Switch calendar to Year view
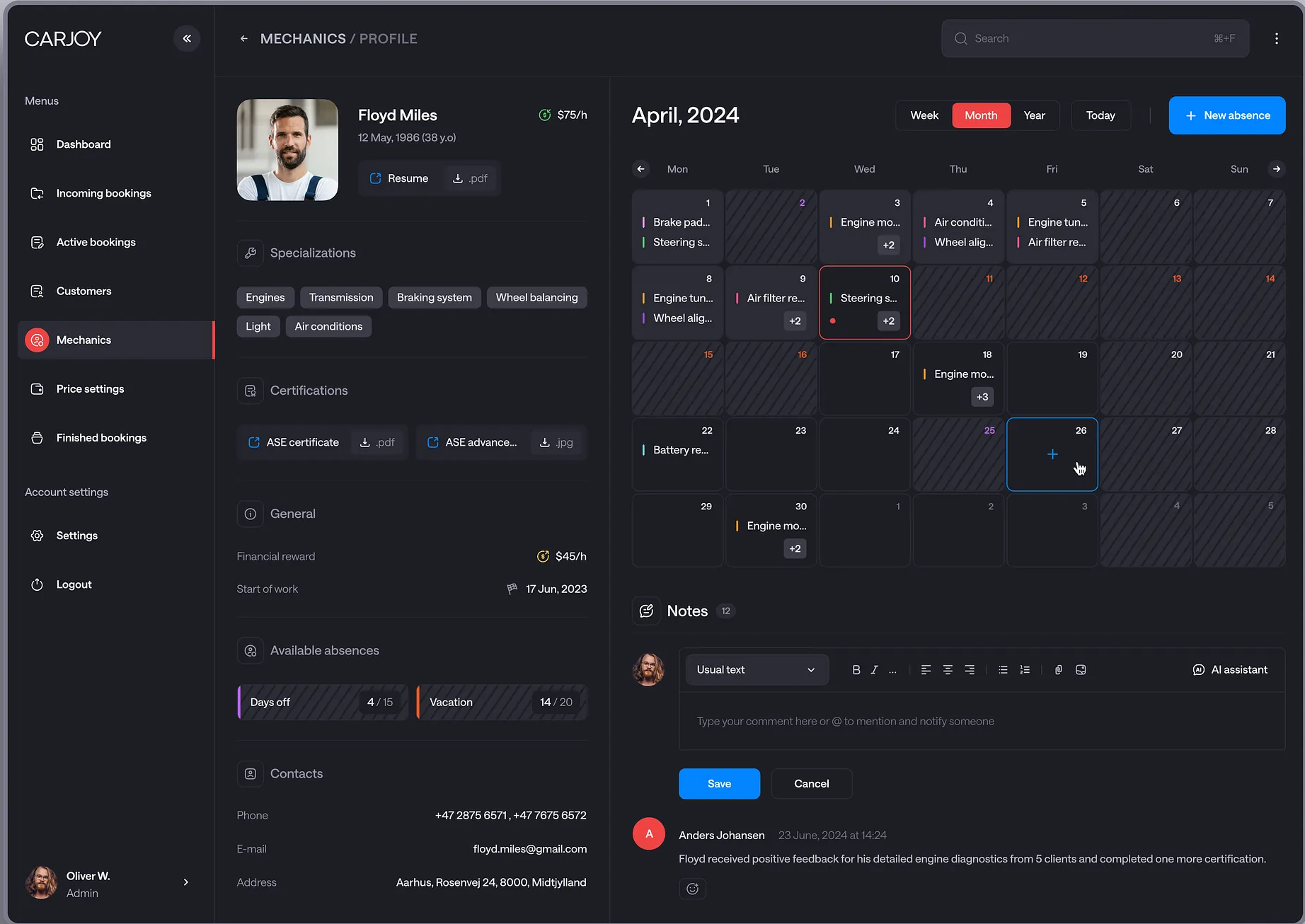 click(1034, 115)
